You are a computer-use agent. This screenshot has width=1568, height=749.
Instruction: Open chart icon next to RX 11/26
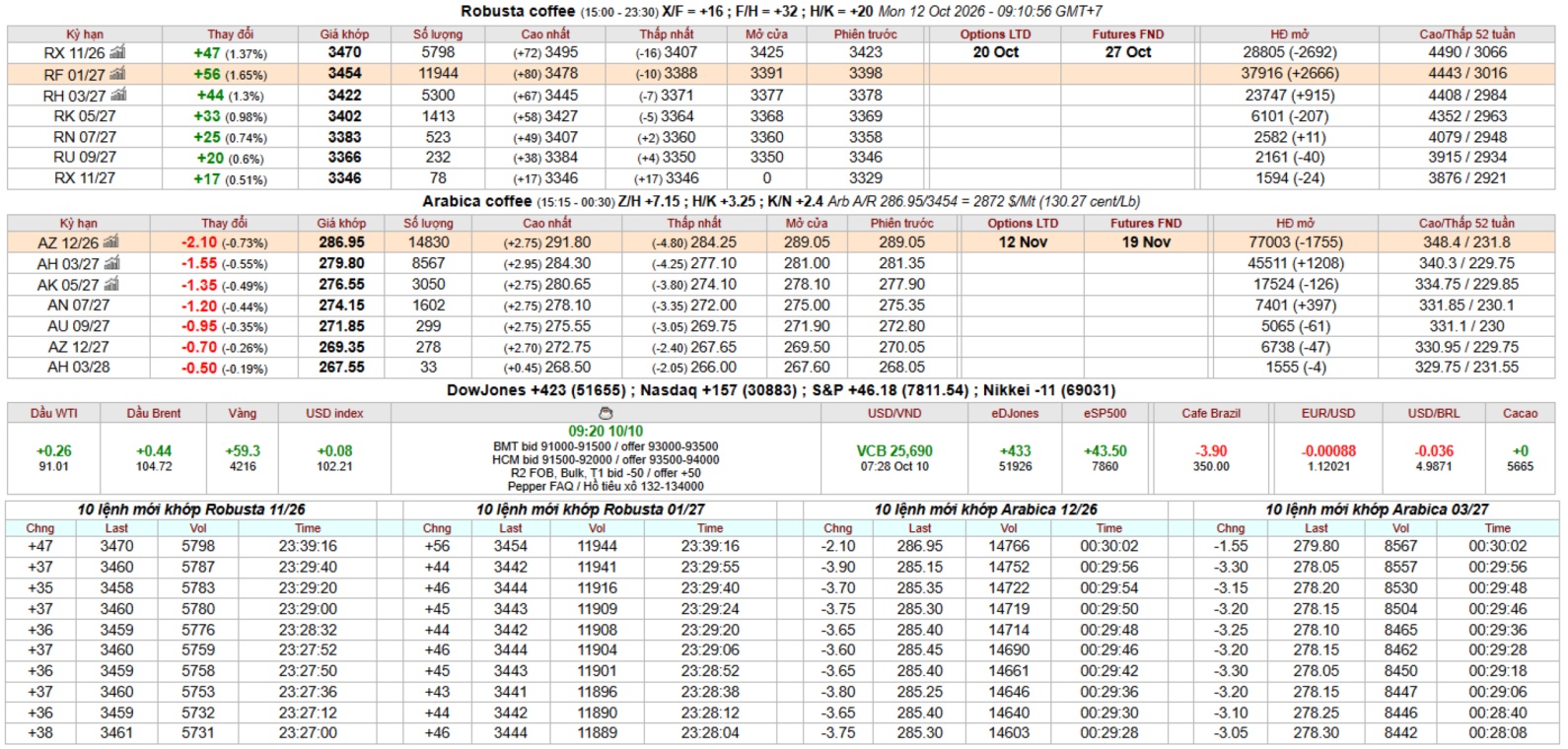[117, 52]
